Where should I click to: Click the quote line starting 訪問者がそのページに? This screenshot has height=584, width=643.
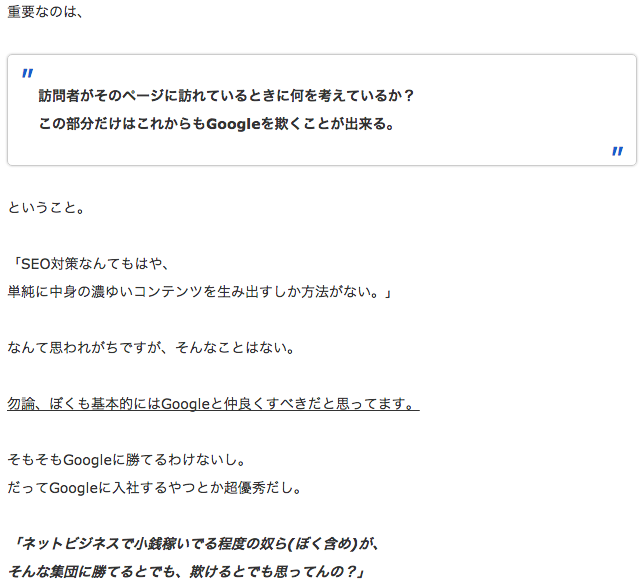(x=226, y=96)
